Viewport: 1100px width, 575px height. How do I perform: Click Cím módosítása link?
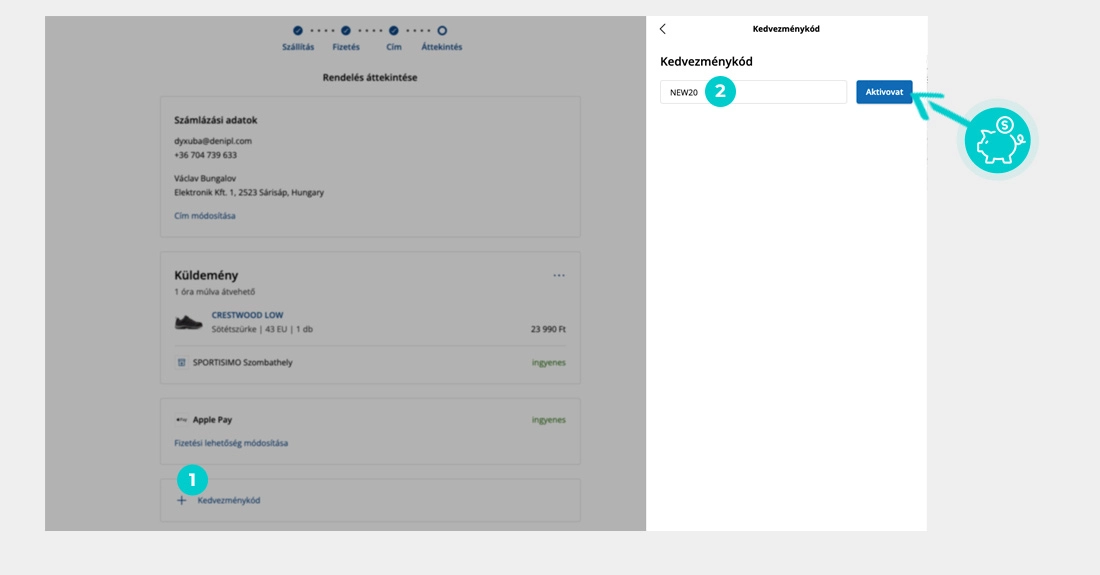click(205, 215)
